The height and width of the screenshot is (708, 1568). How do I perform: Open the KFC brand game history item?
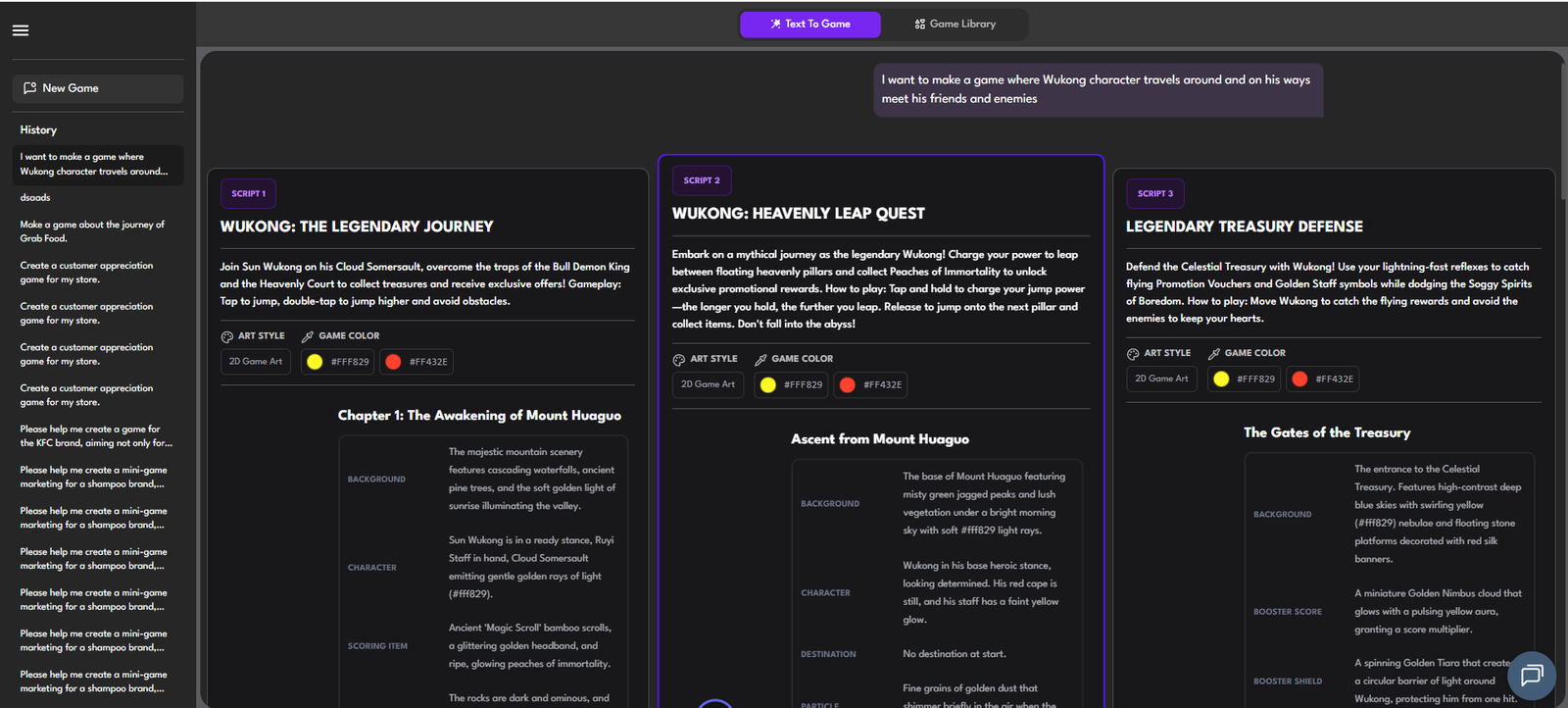(x=96, y=436)
